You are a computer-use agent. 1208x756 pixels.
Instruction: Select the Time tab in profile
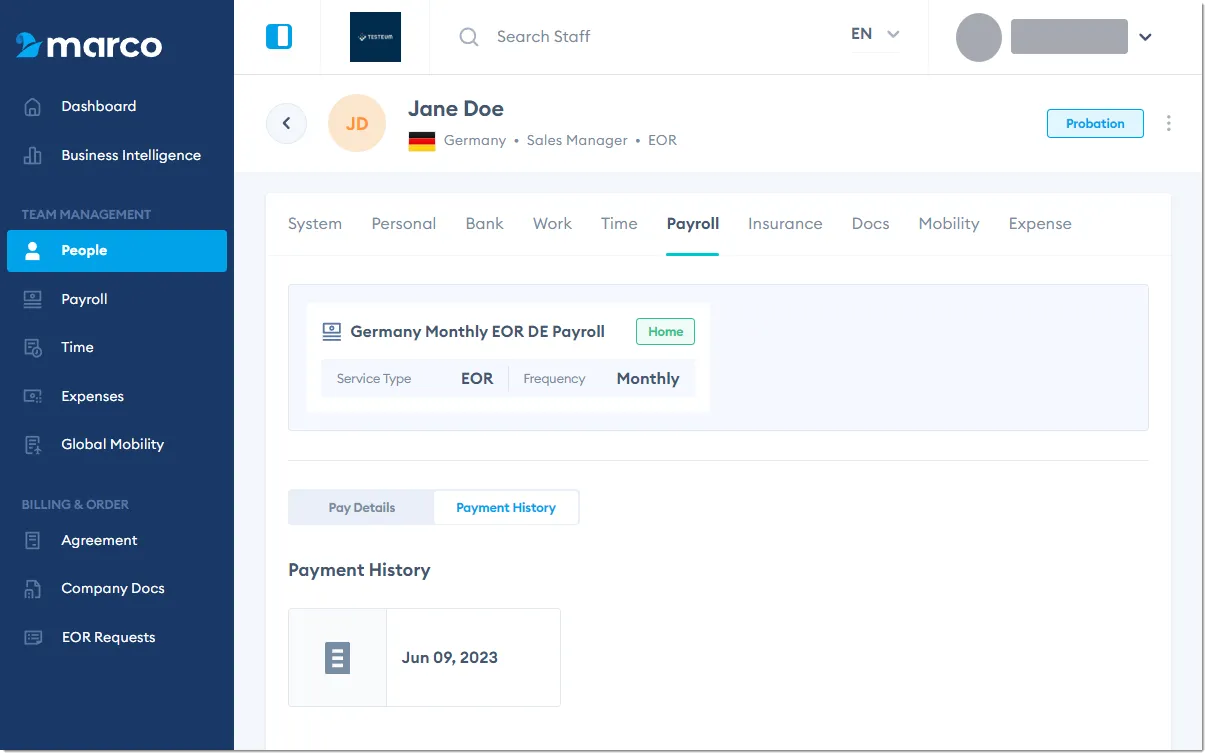pos(619,224)
